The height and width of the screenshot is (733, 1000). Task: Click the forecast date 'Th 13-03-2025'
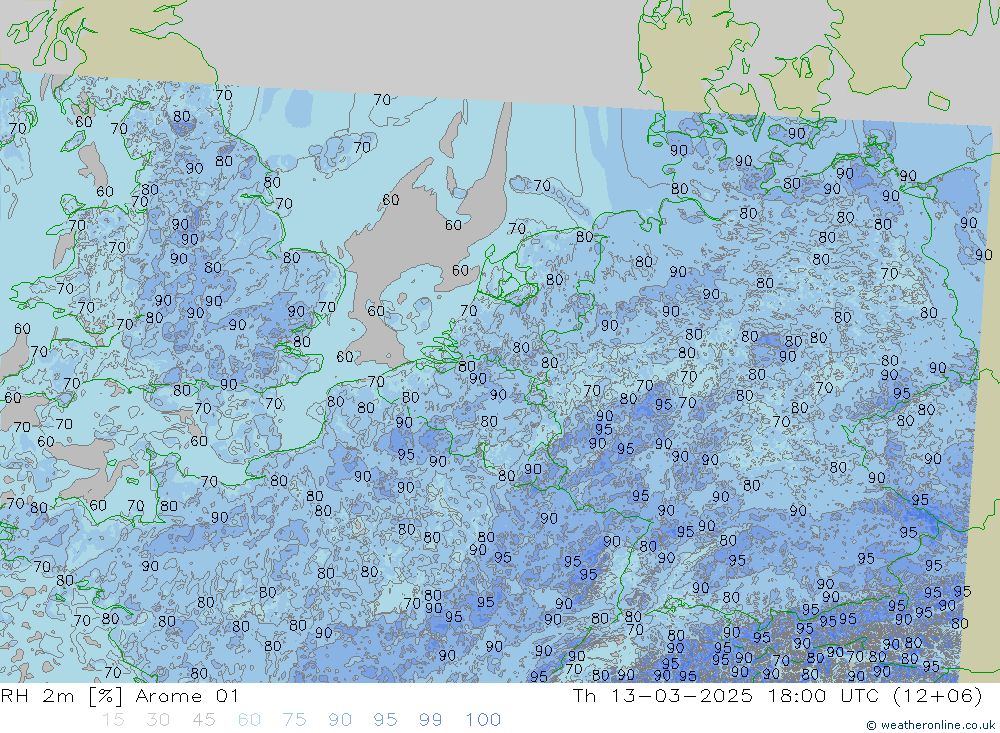click(x=663, y=695)
